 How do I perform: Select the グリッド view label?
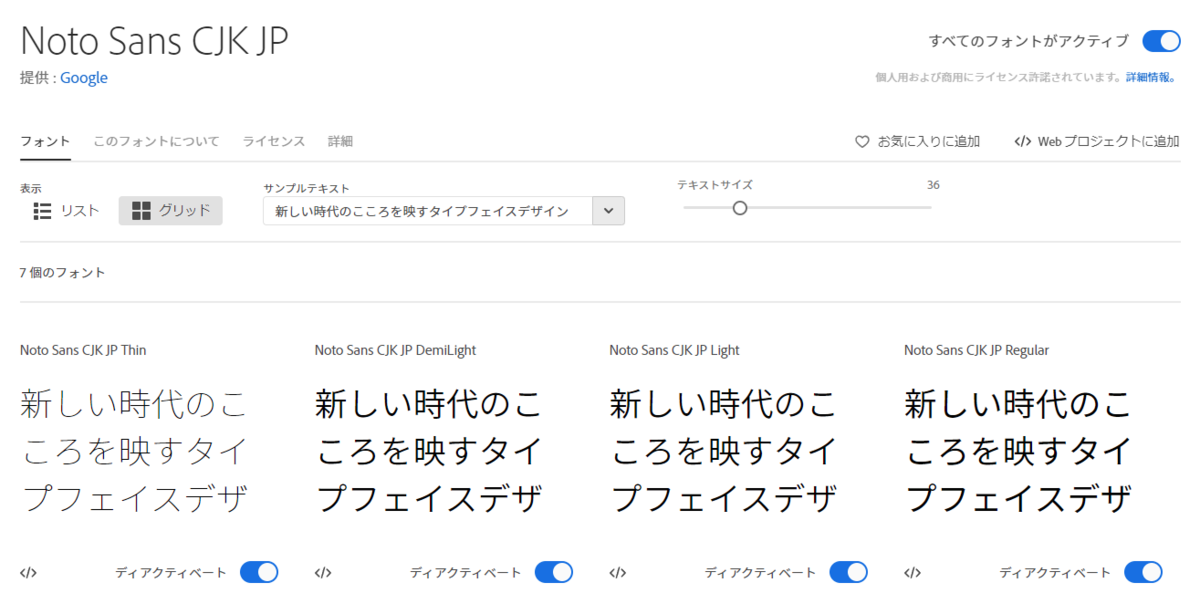185,211
